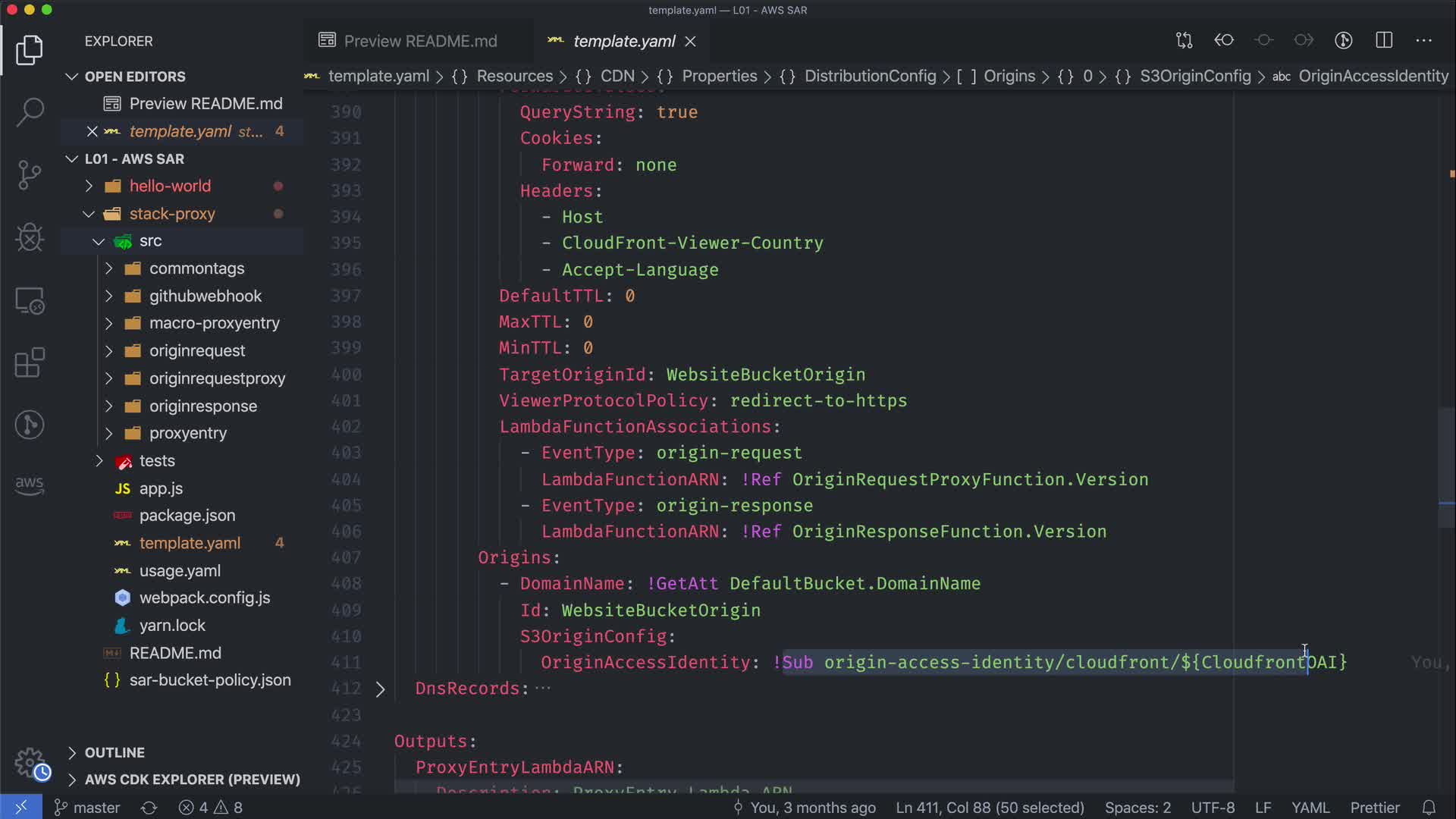The height and width of the screenshot is (819, 1456).
Task: Click the Synchronize Changes icon in status bar
Action: [149, 808]
